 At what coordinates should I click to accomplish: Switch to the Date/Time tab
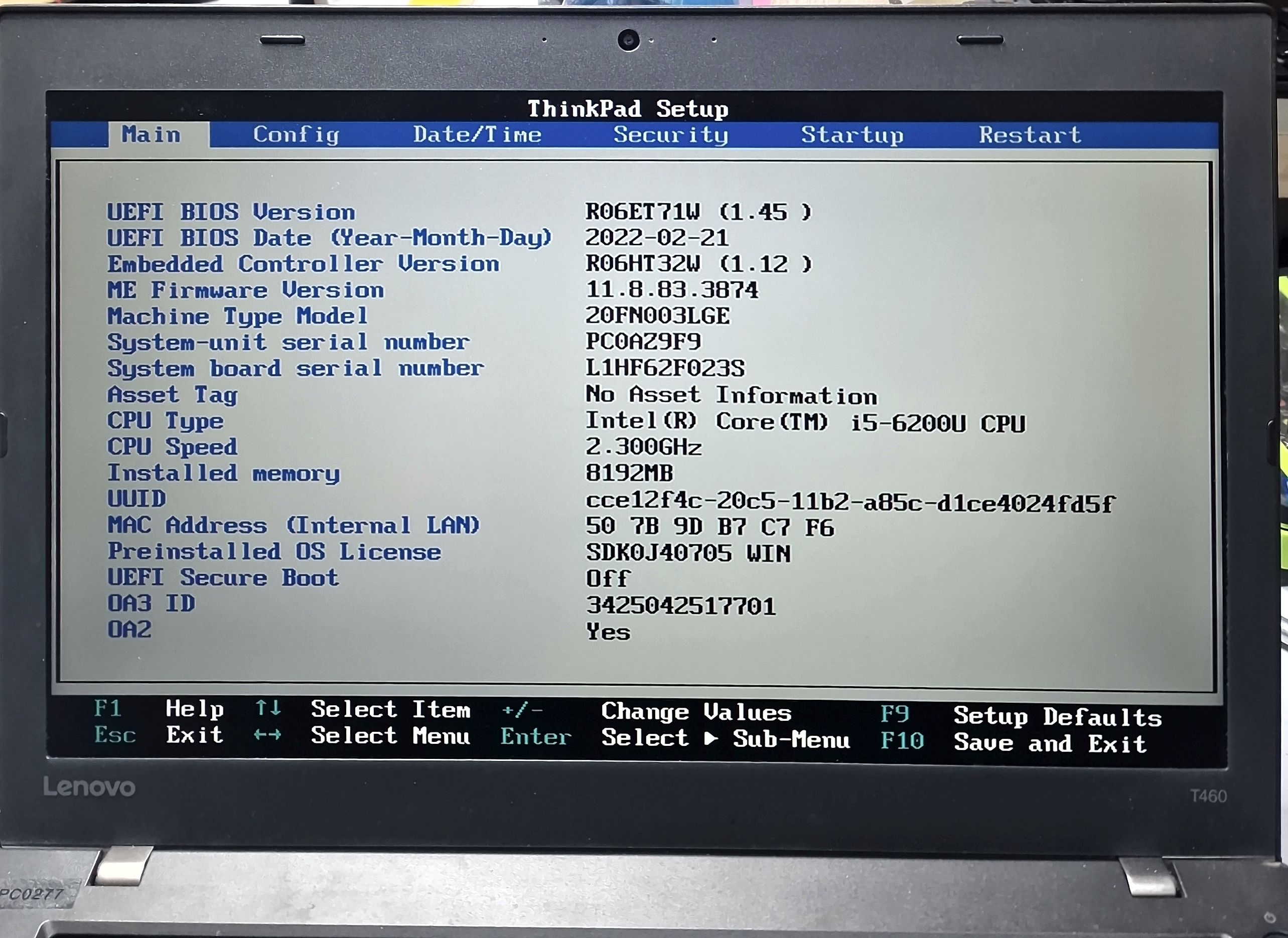(477, 134)
